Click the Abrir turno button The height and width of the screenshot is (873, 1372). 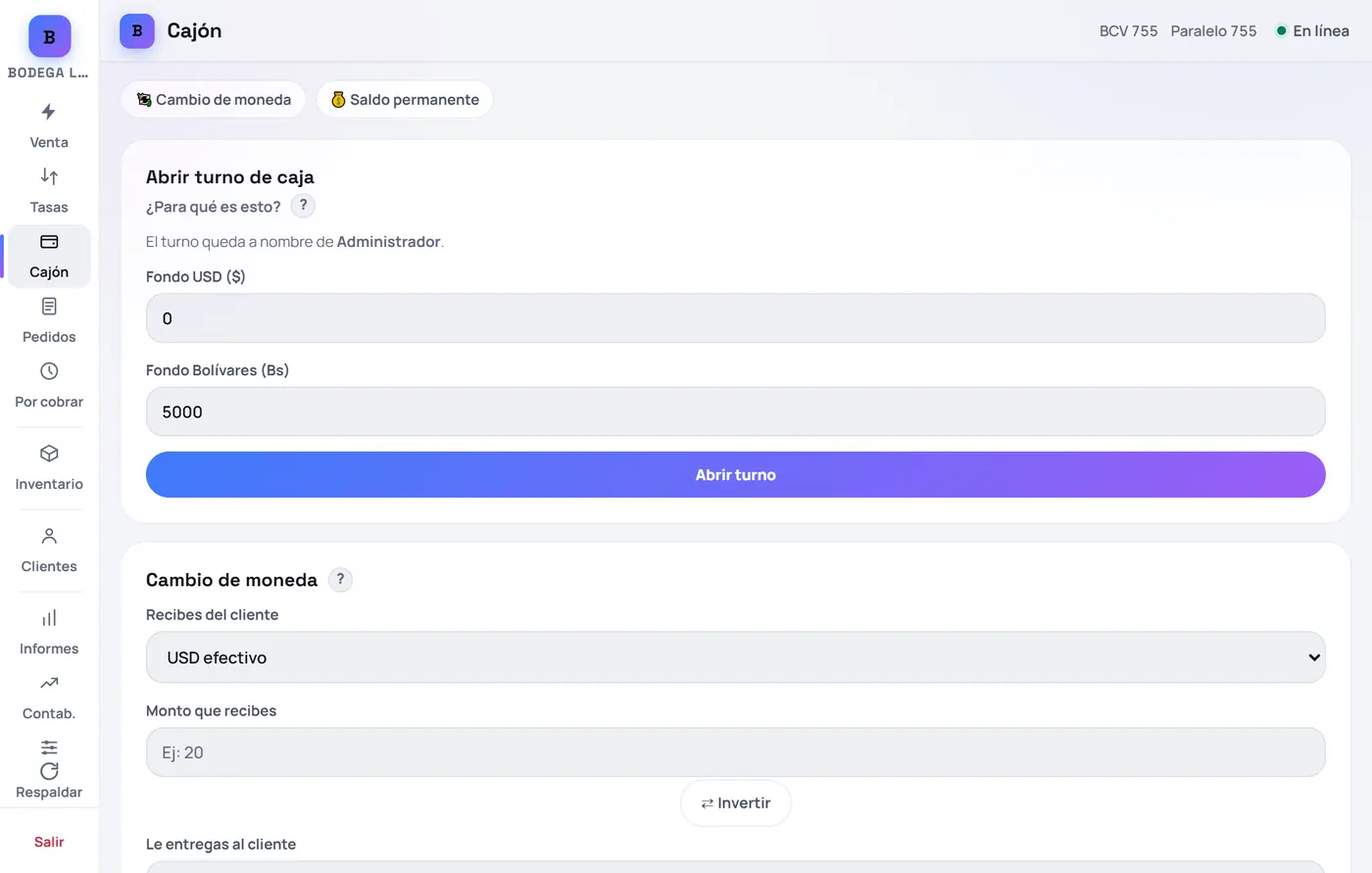coord(735,474)
